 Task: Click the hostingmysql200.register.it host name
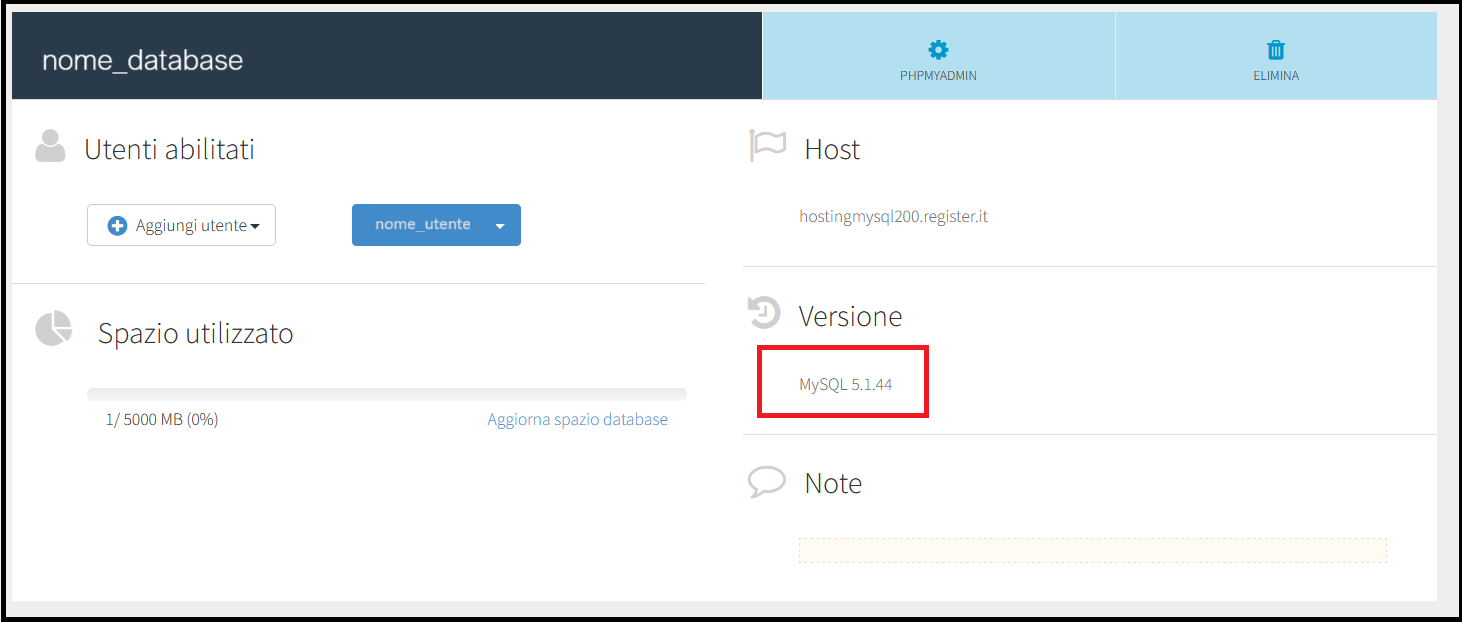[893, 216]
